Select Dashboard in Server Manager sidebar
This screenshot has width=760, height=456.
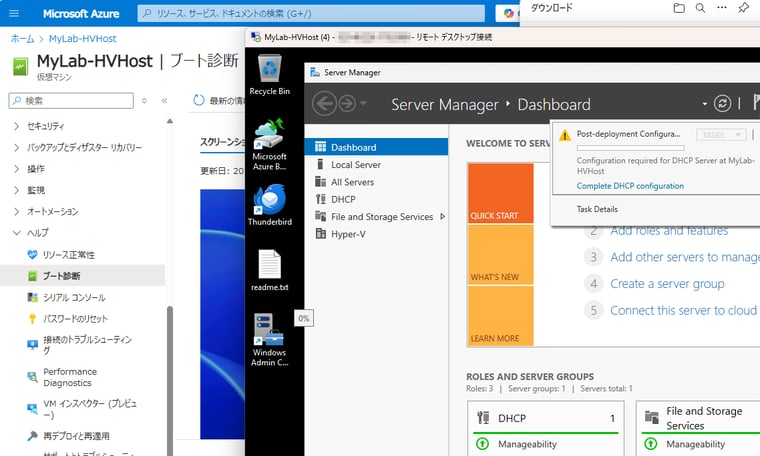[376, 147]
